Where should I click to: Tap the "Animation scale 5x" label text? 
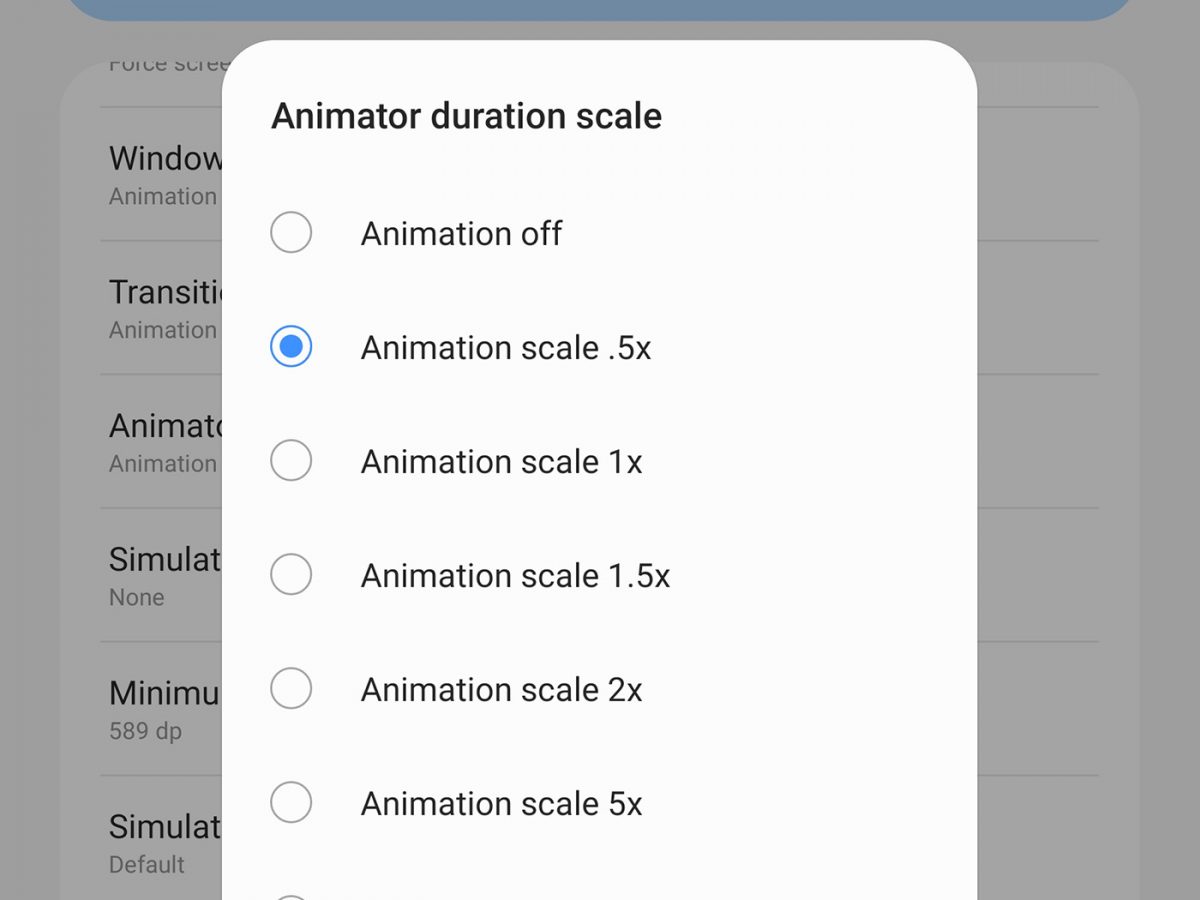click(x=501, y=803)
